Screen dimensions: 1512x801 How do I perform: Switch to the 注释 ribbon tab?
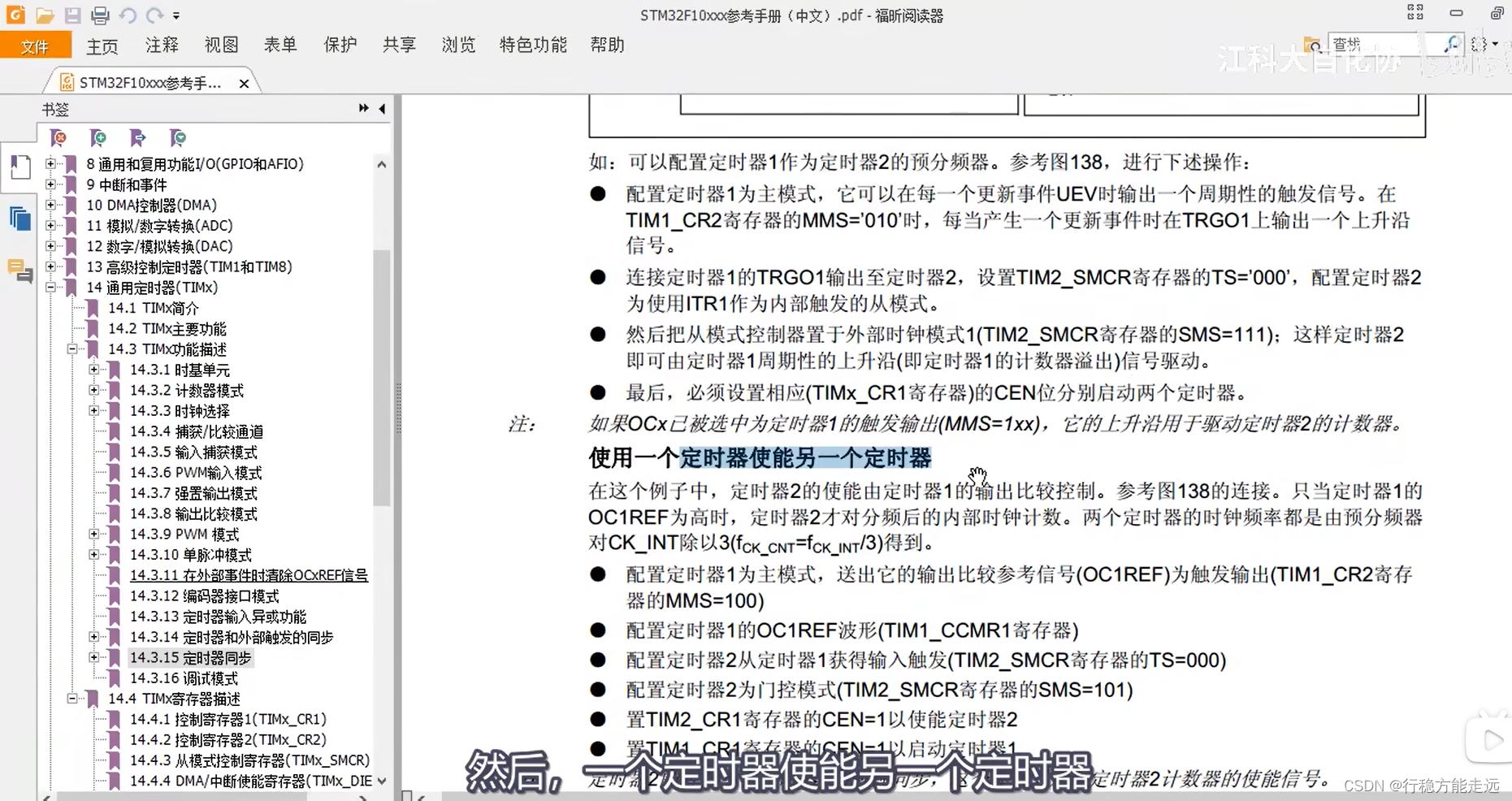162,45
